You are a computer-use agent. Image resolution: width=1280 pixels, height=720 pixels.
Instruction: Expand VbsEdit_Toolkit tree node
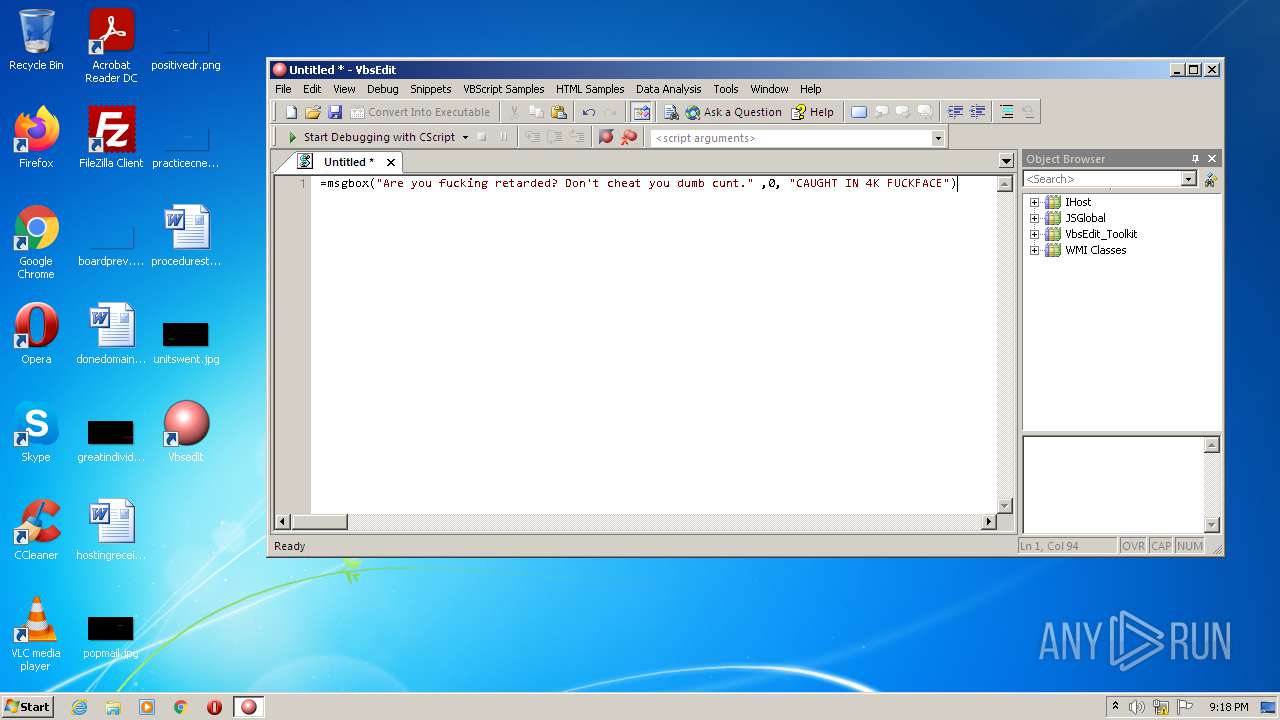point(1034,234)
